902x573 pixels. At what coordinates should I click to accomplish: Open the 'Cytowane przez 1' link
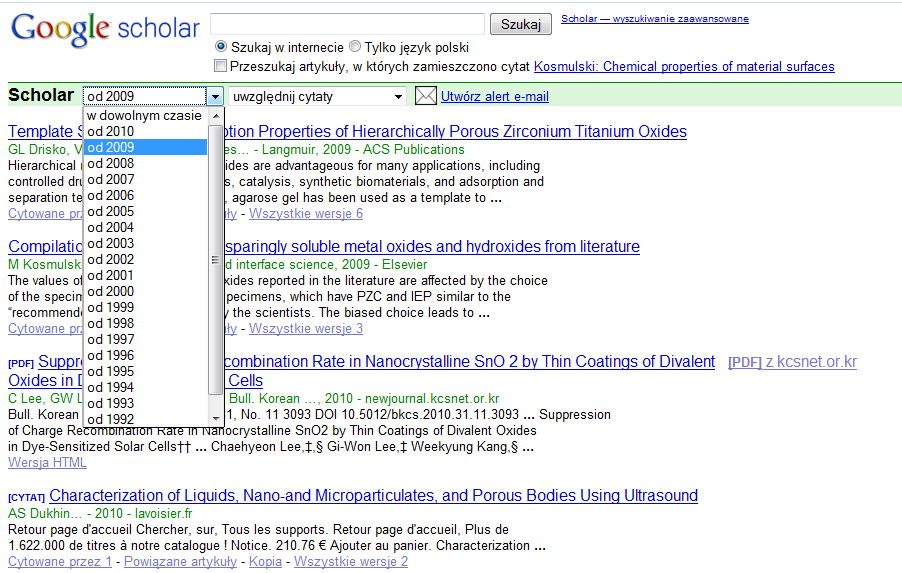60,562
